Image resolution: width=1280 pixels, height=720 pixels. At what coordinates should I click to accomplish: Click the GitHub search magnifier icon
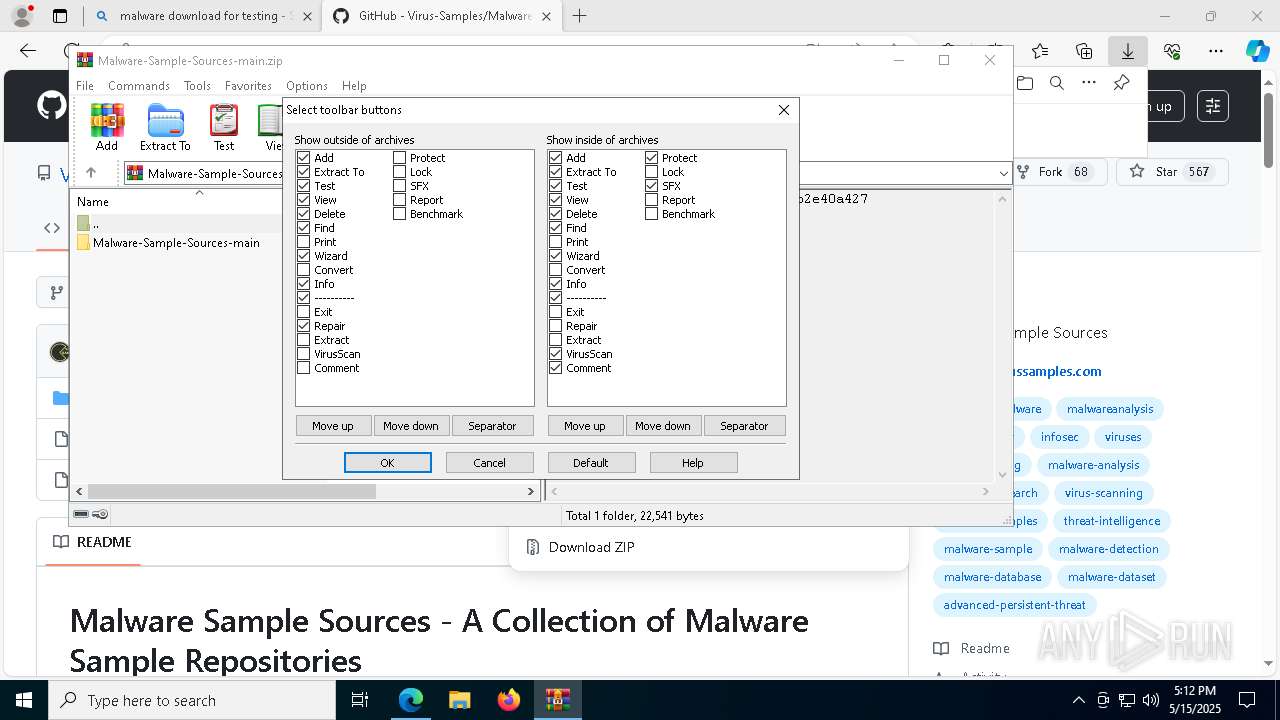[x=1056, y=83]
